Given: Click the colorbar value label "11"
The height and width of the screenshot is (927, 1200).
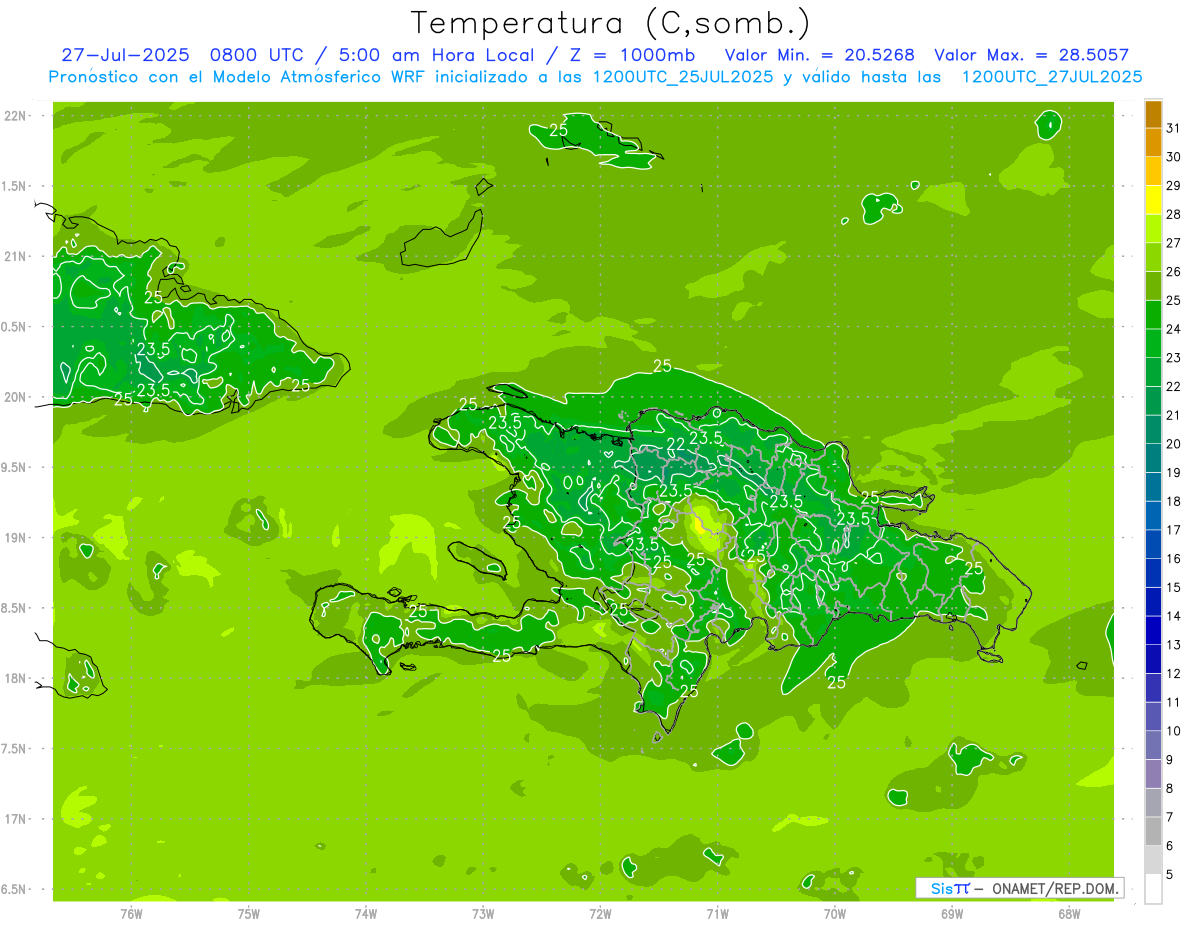Looking at the screenshot, I should click(x=1174, y=703).
